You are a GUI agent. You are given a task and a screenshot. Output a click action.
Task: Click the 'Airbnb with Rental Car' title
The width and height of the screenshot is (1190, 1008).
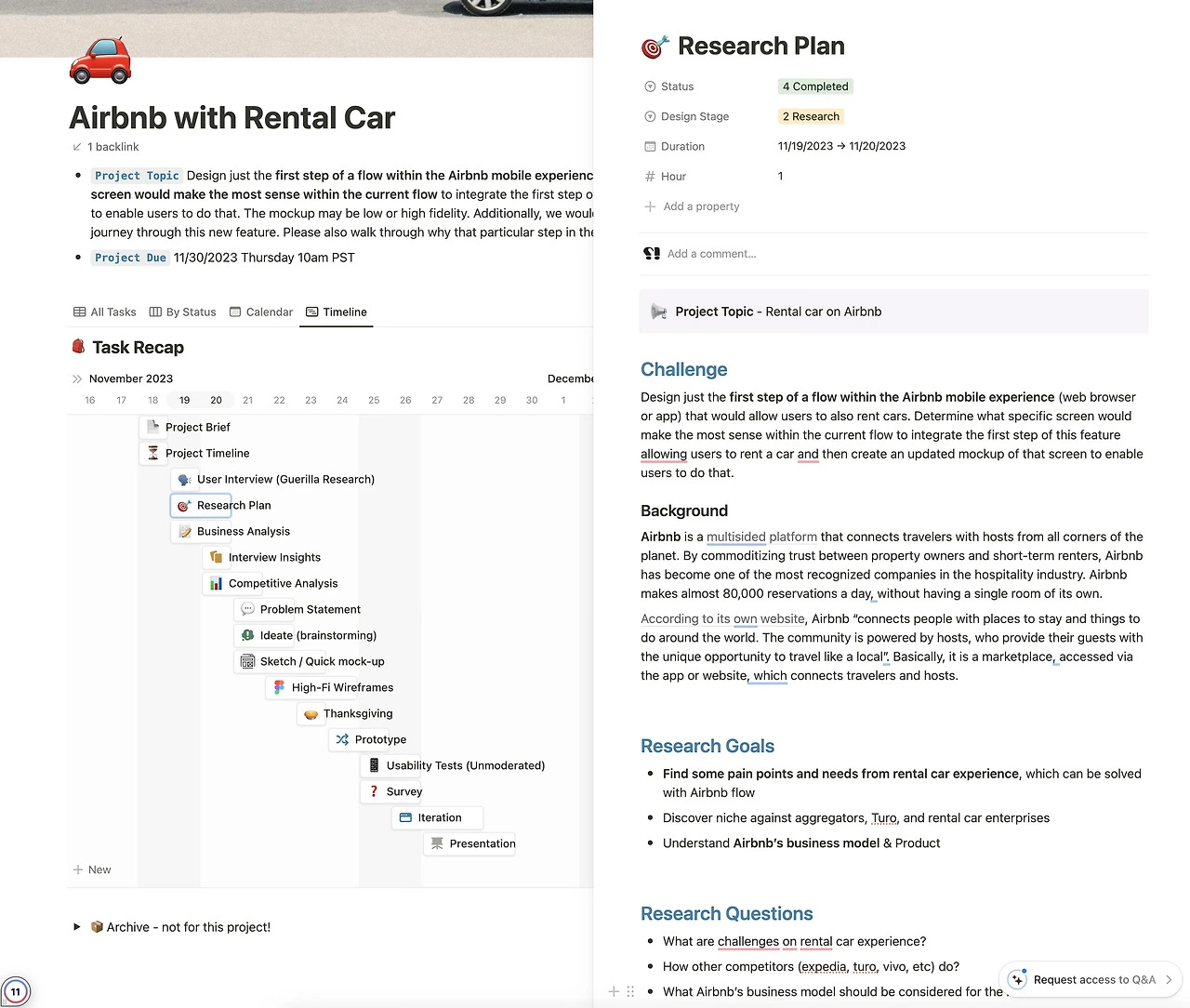tap(232, 118)
